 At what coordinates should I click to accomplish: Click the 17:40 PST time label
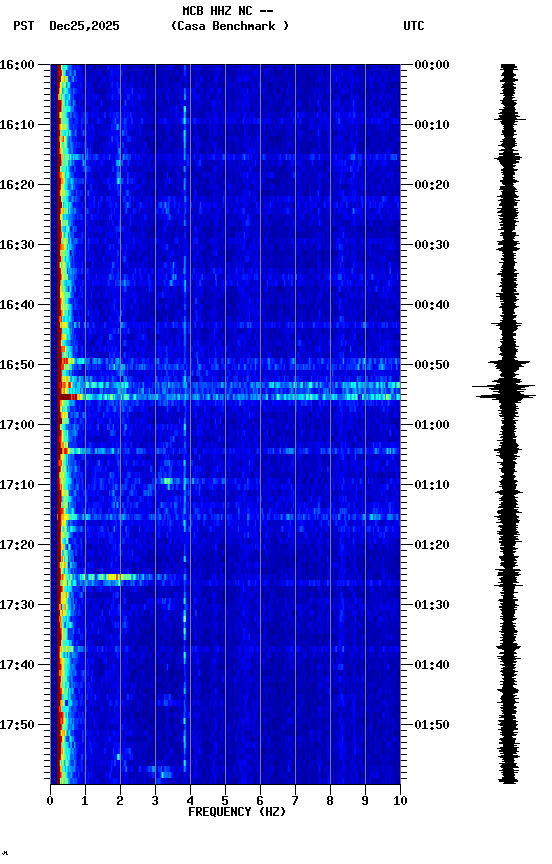point(17,666)
